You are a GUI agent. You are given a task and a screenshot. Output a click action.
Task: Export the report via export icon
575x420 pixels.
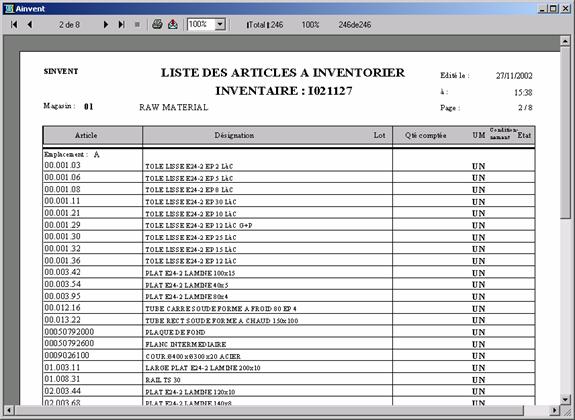tap(173, 24)
